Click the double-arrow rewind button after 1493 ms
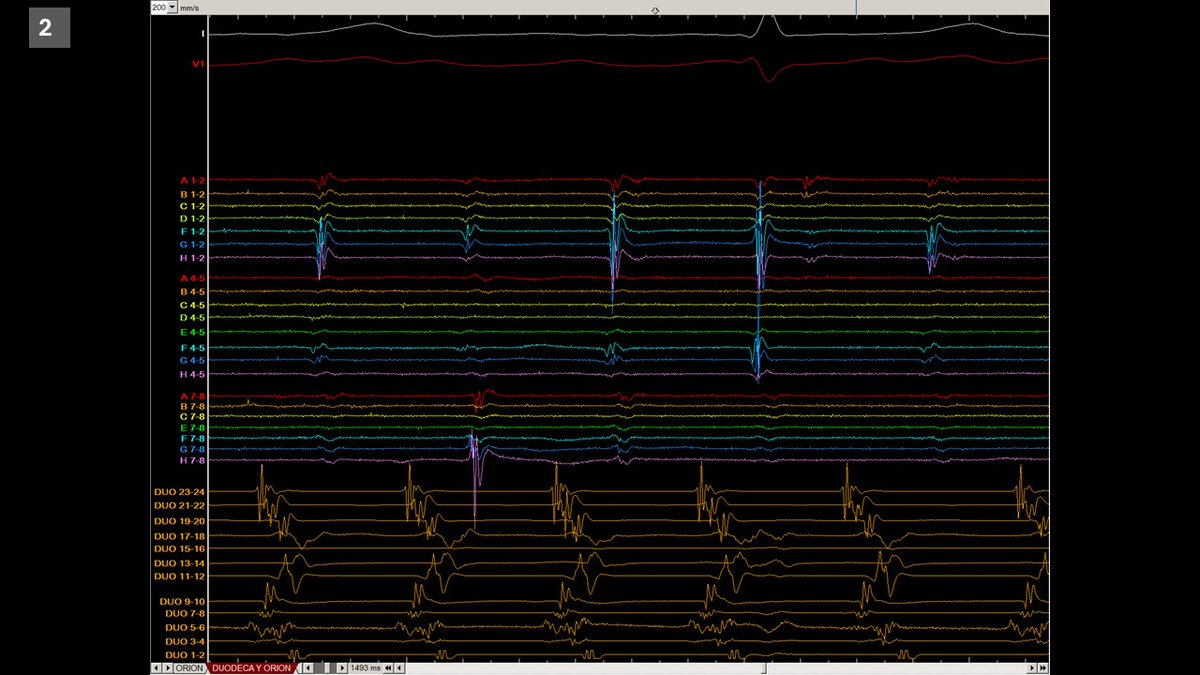This screenshot has width=1200, height=675. [388, 668]
